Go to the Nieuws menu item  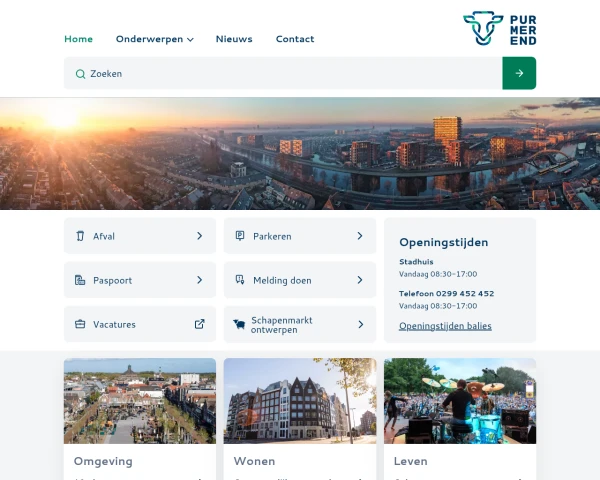234,39
